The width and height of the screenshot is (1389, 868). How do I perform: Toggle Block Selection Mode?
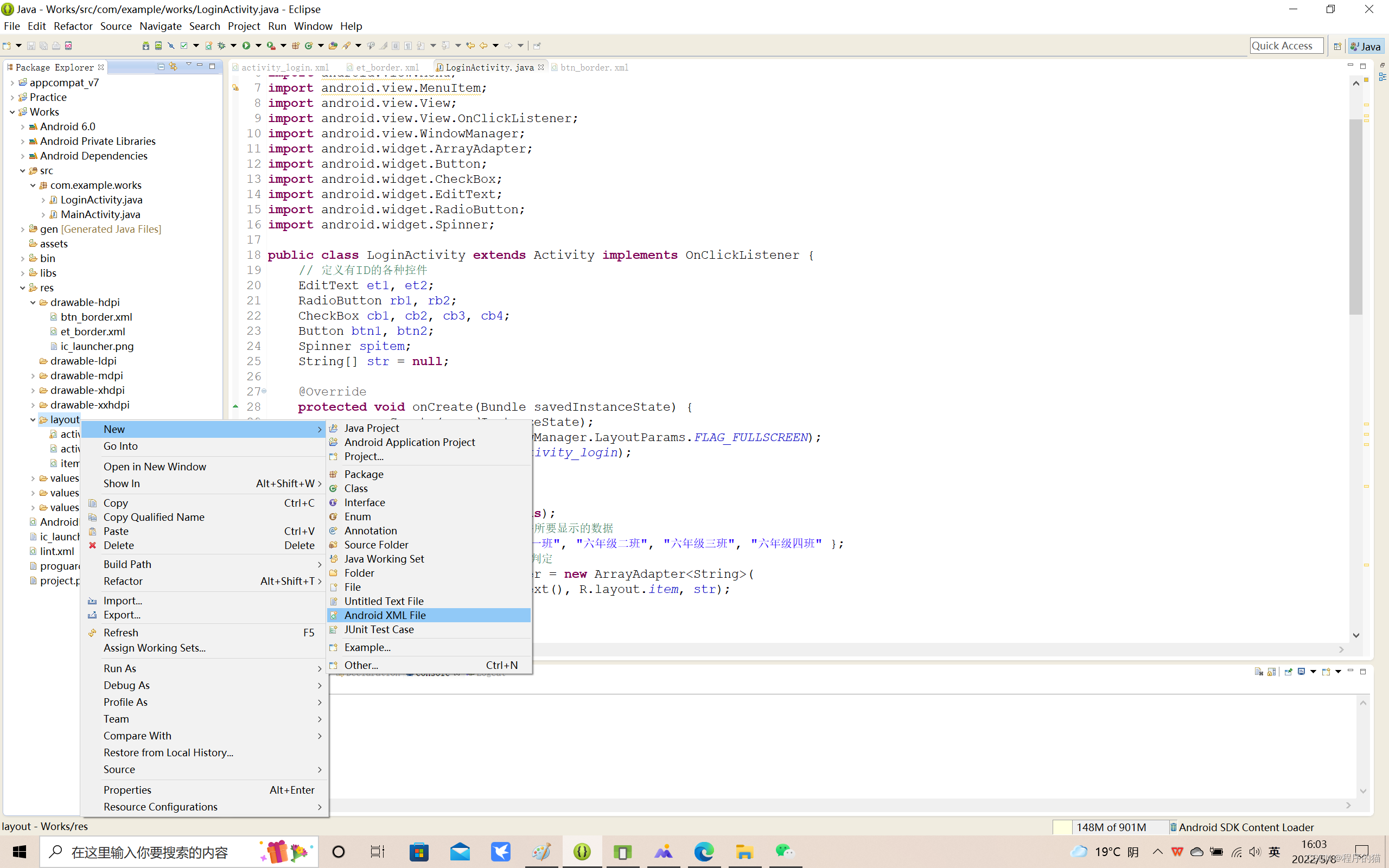pos(396,46)
